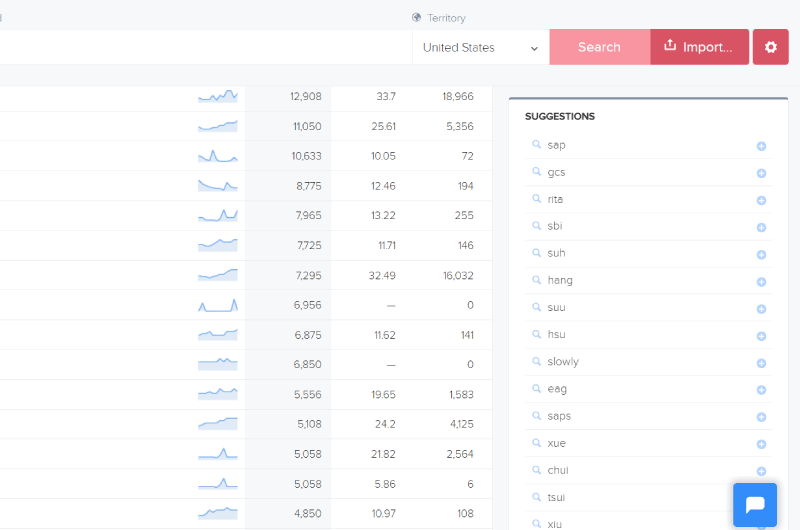Click the value 5,108 in the table
Image resolution: width=800 pixels, height=530 pixels.
point(309,424)
